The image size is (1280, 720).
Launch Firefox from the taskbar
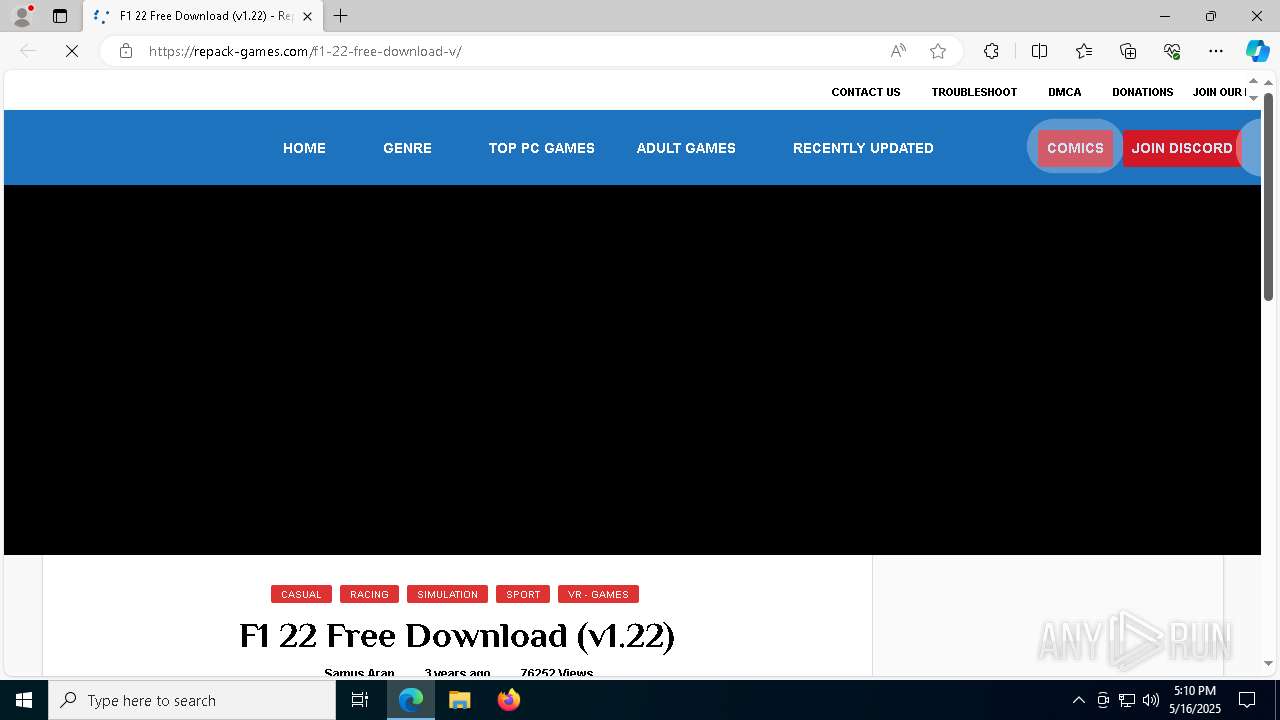coord(508,700)
